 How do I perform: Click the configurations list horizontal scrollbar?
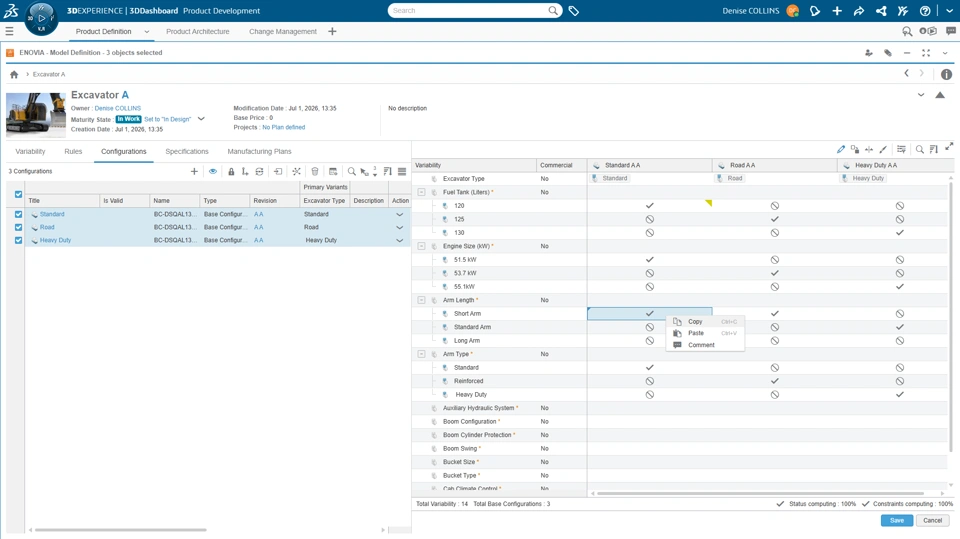pyautogui.click(x=121, y=530)
